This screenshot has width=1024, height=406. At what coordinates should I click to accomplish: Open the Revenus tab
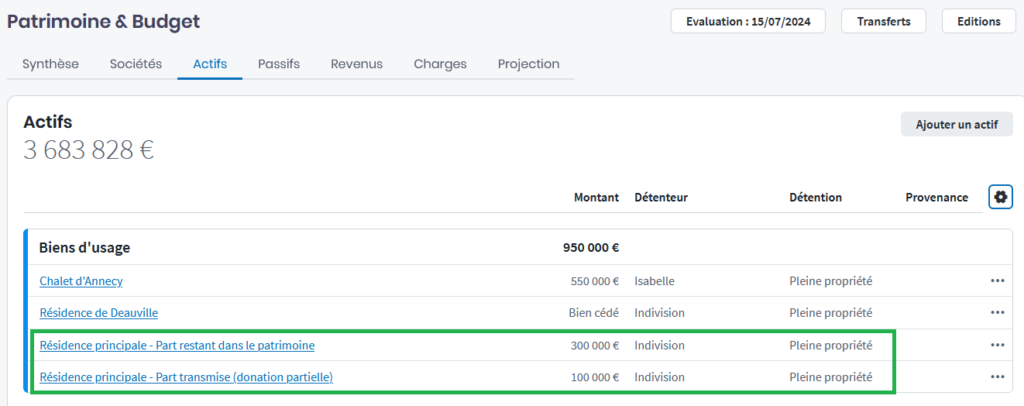pyautogui.click(x=357, y=64)
